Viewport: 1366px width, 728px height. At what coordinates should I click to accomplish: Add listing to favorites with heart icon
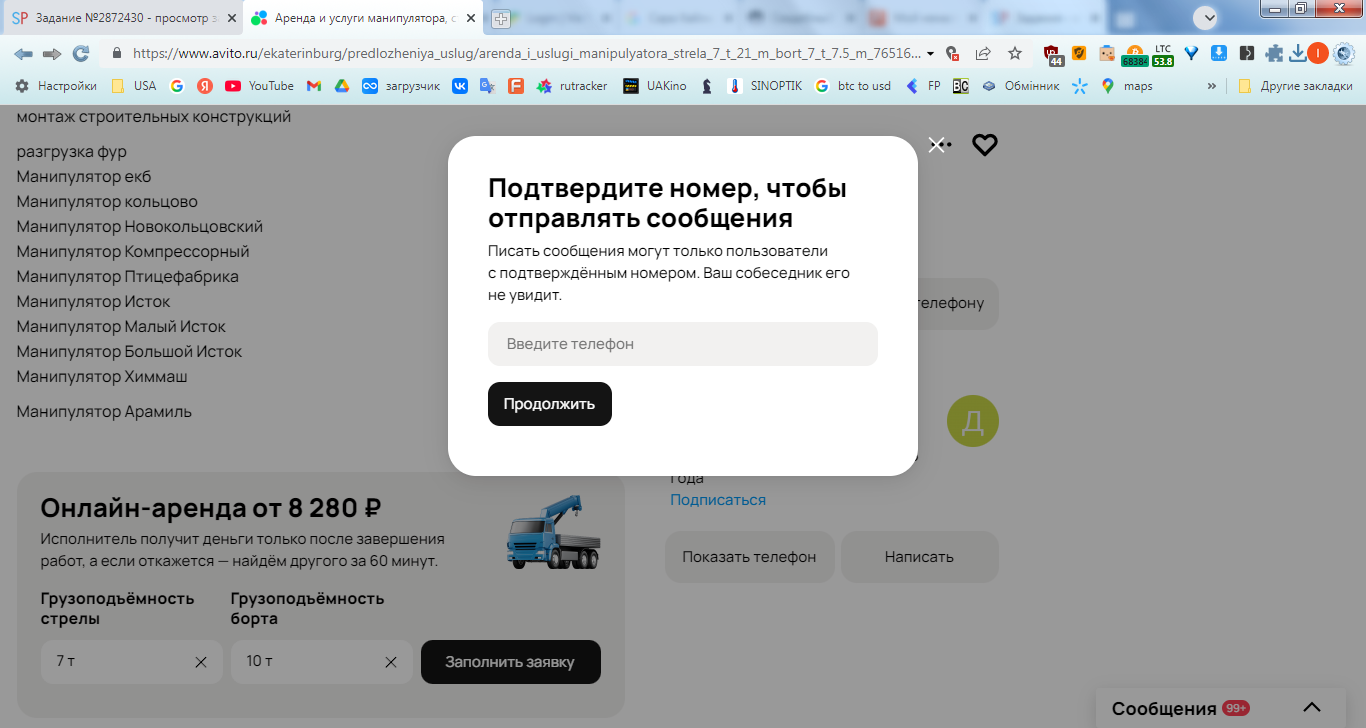pyautogui.click(x=985, y=145)
